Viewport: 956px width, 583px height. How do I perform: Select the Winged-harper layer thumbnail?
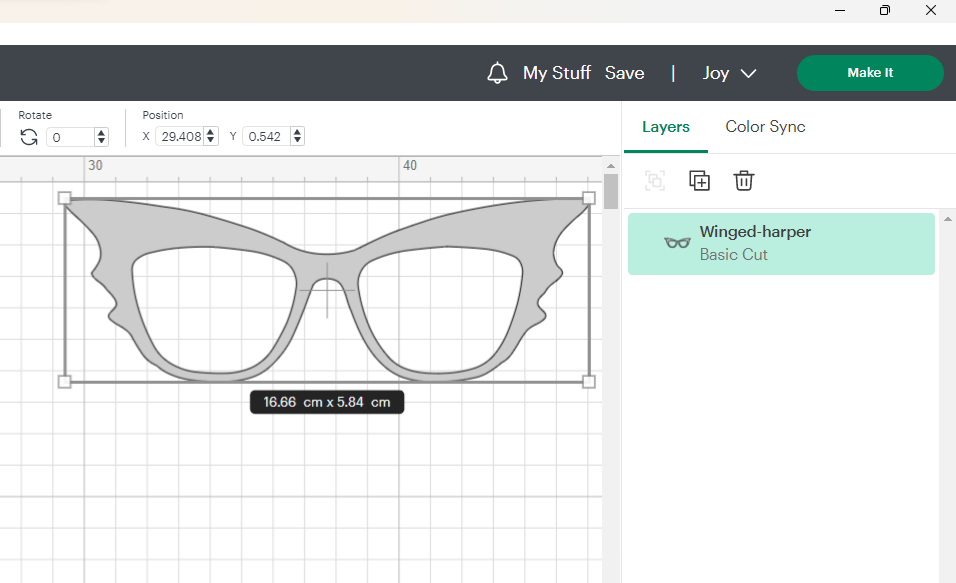click(677, 243)
